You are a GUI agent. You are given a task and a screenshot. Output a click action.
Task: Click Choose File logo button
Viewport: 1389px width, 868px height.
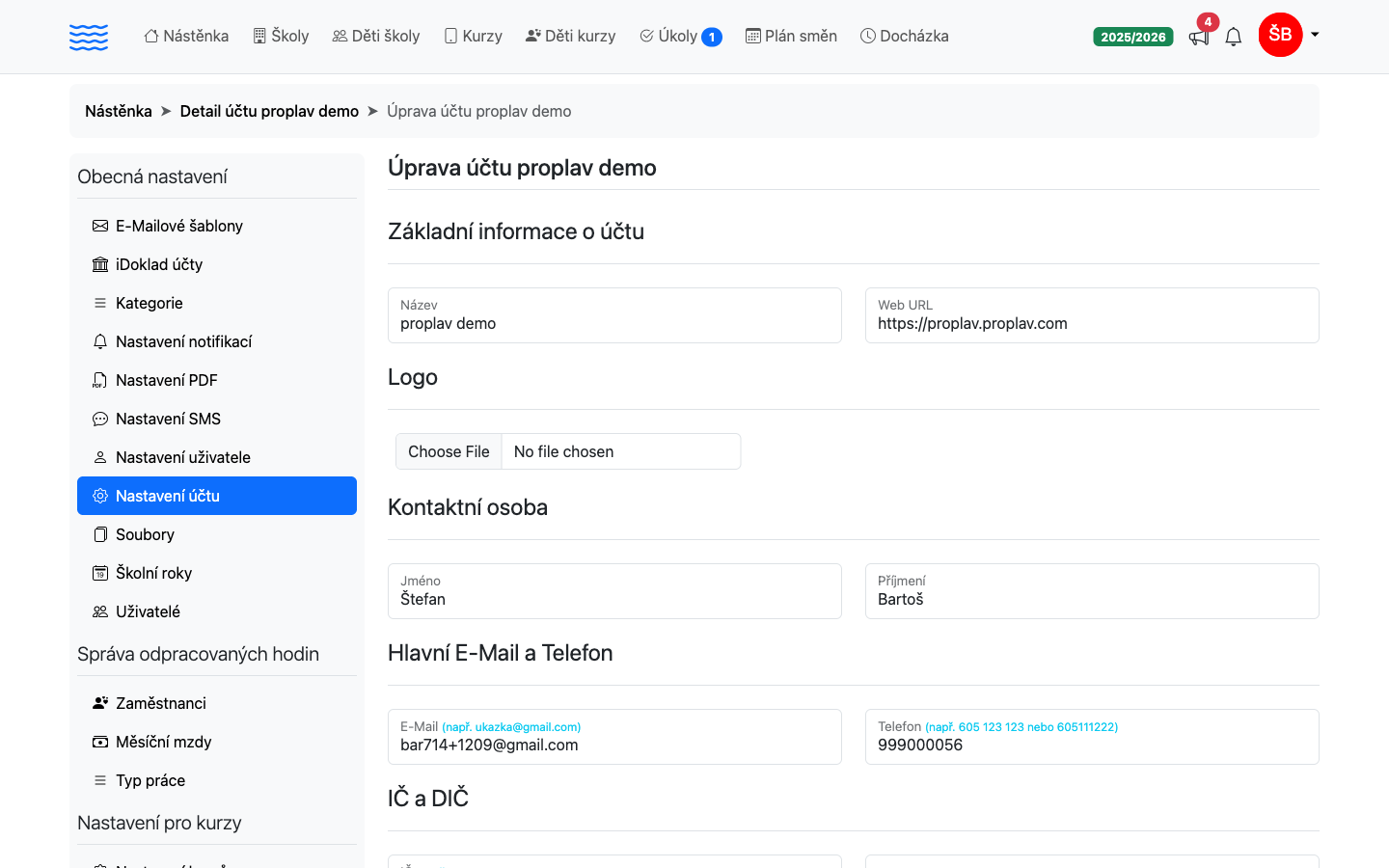click(449, 451)
